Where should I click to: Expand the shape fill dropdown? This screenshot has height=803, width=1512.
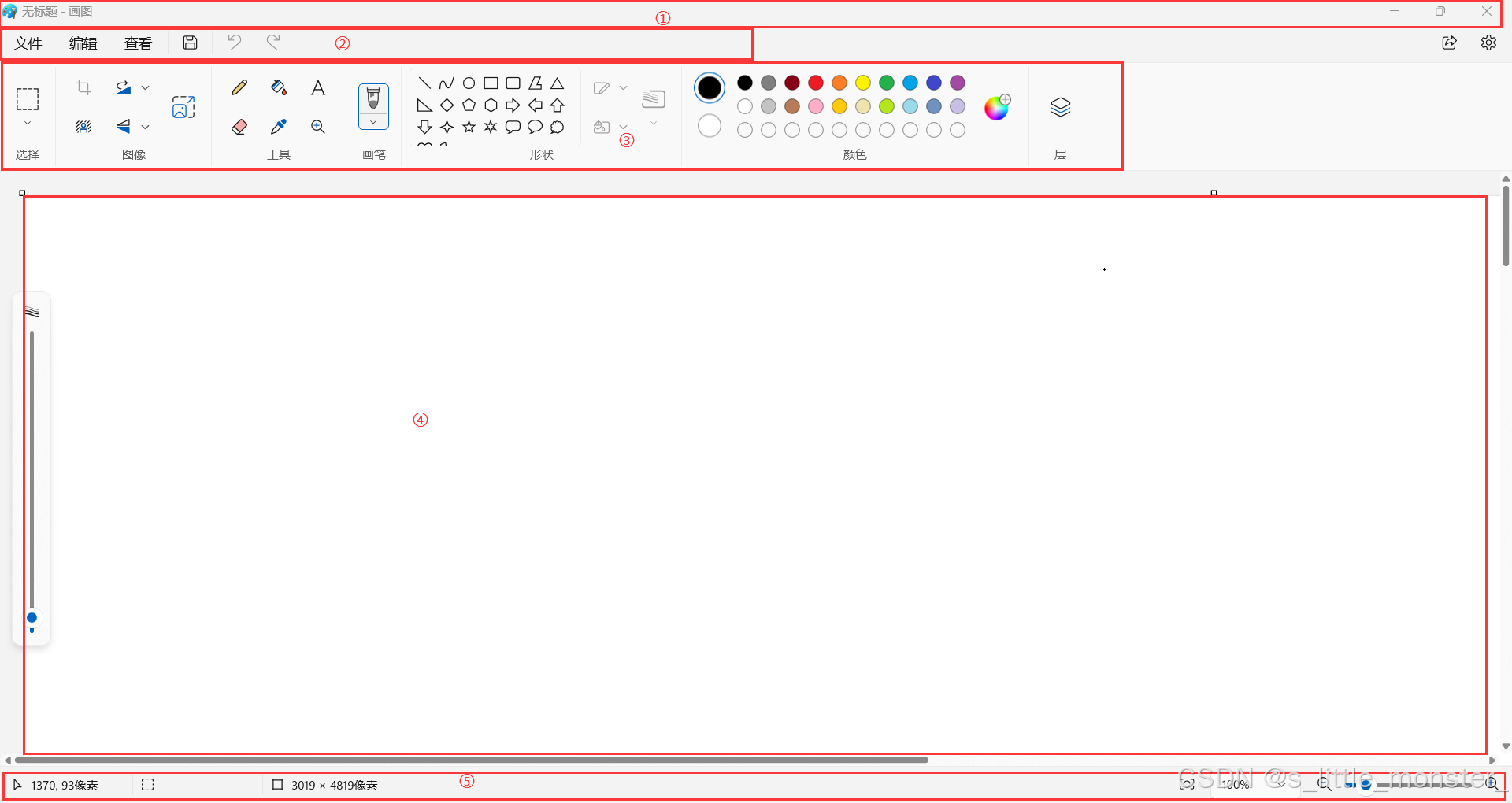(623, 127)
